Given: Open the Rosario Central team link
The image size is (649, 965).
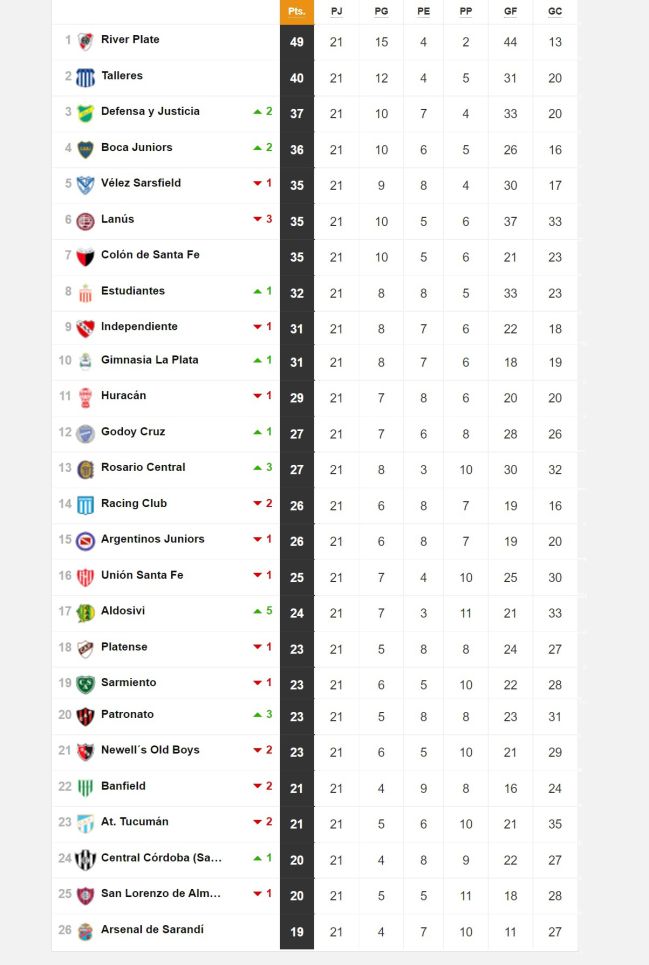Looking at the screenshot, I should [143, 467].
